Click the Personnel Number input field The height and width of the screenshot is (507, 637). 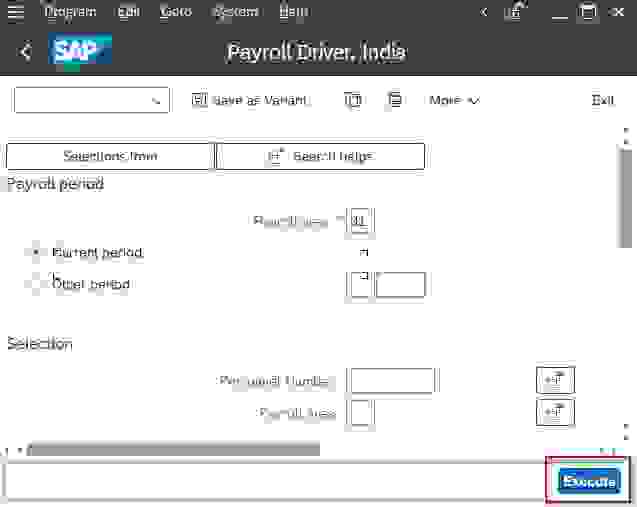click(x=392, y=381)
